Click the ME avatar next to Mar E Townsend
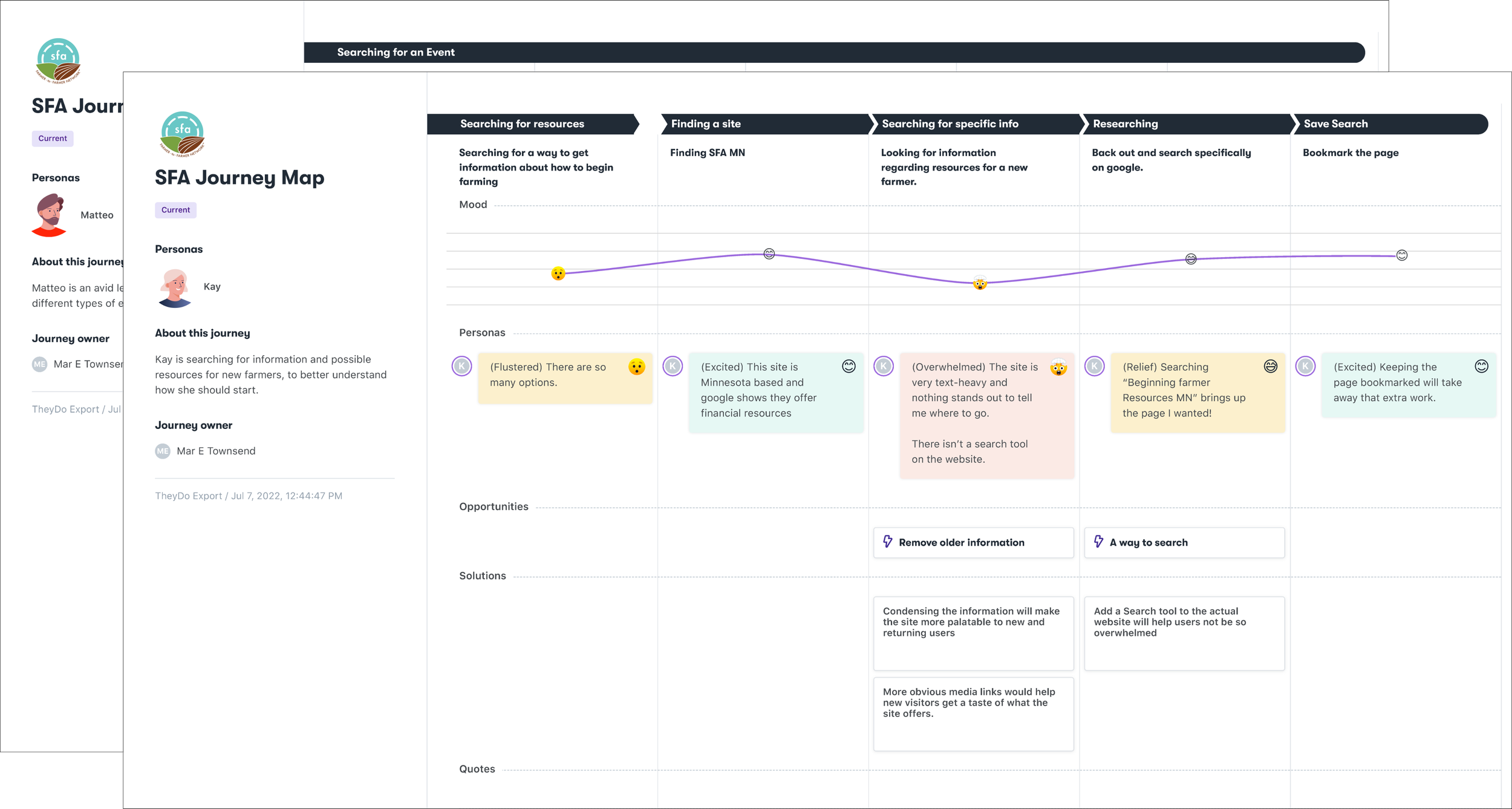The image size is (1512, 809). (x=163, y=451)
